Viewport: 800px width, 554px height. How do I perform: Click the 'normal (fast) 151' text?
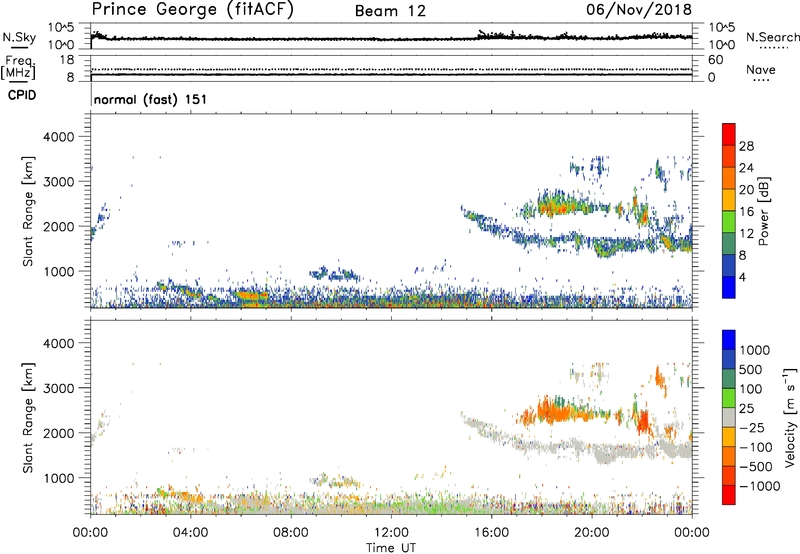pyautogui.click(x=151, y=99)
